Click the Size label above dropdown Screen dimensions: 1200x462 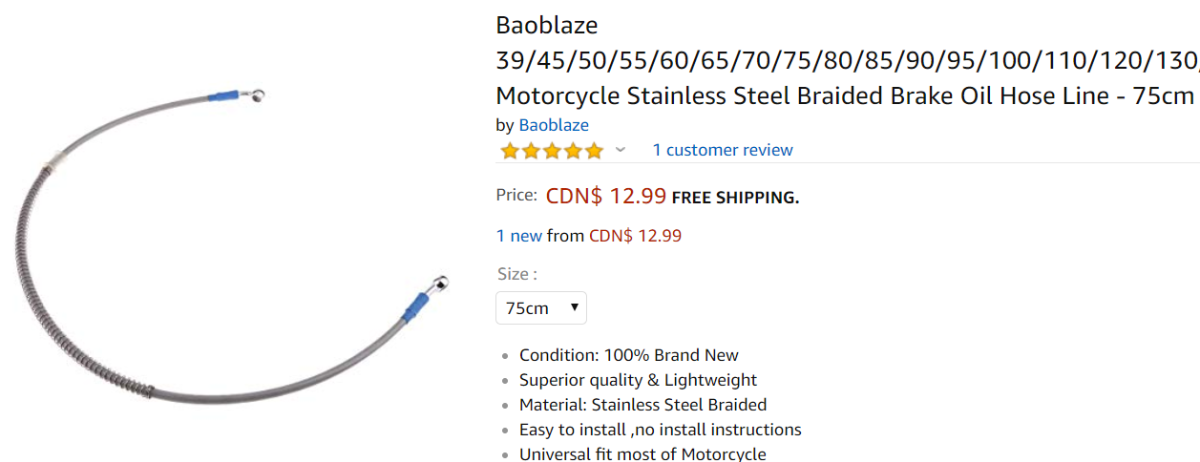coord(516,273)
